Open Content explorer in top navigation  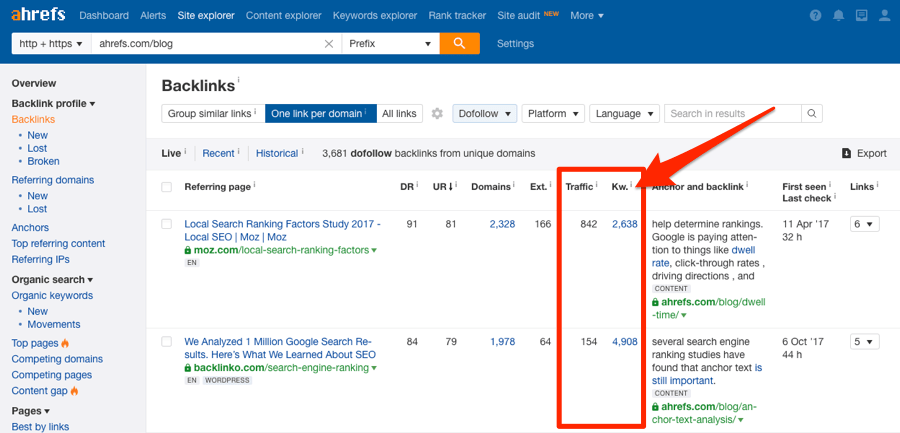[284, 16]
